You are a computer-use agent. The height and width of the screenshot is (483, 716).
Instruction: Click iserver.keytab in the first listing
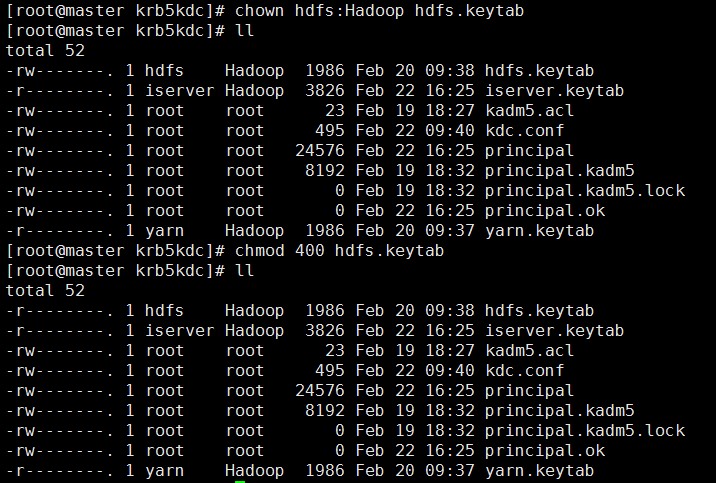(554, 90)
